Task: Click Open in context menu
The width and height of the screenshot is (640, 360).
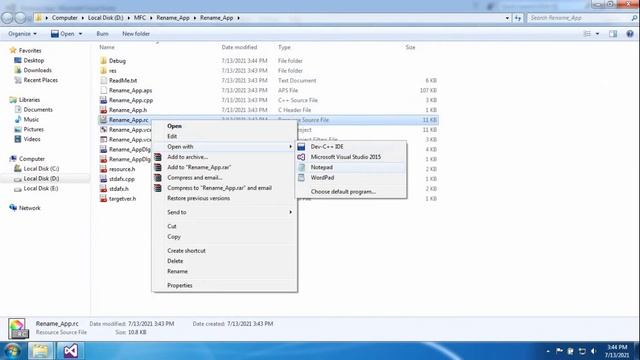Action: click(x=174, y=126)
